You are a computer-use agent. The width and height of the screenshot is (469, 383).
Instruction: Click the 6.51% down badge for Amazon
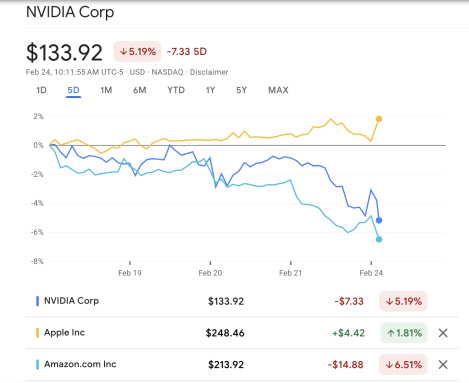[x=403, y=364]
